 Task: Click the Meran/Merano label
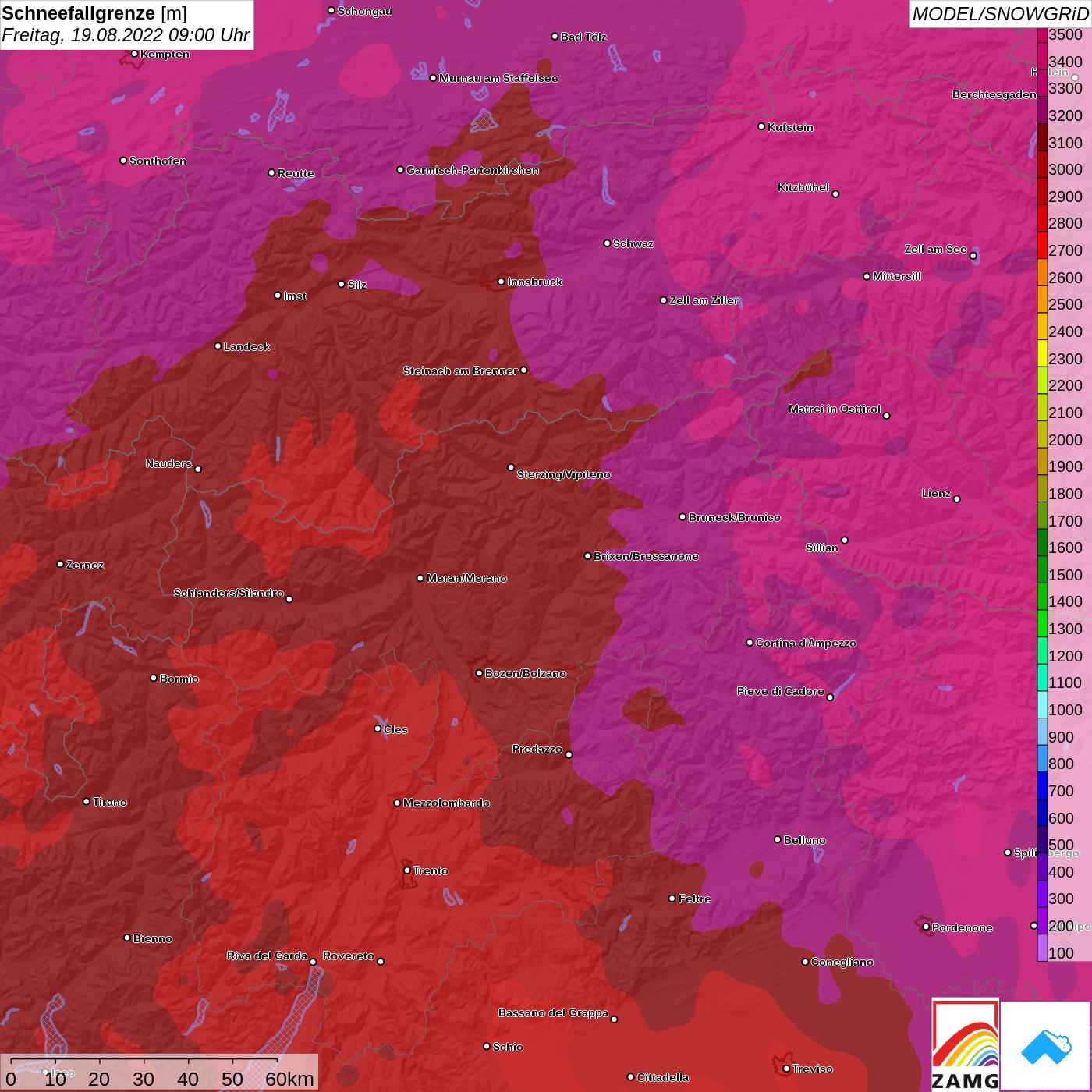coord(466,578)
